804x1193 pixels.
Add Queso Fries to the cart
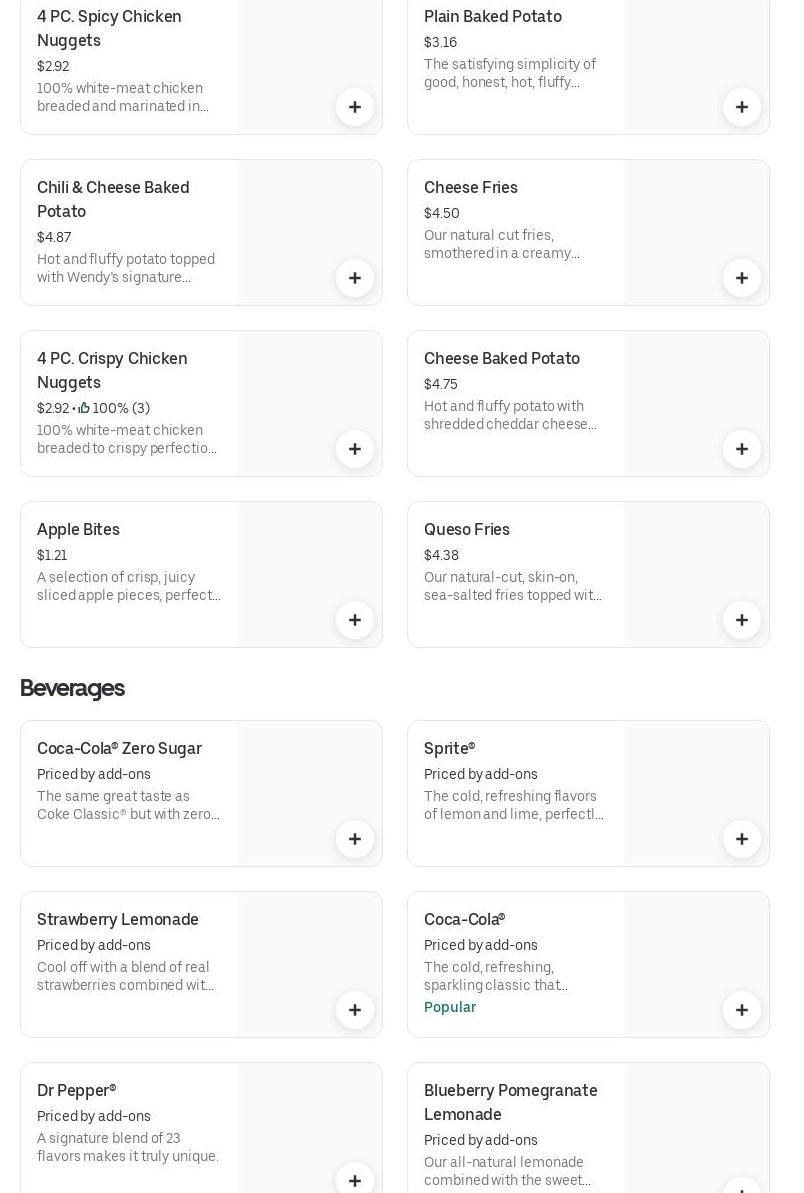coord(742,620)
